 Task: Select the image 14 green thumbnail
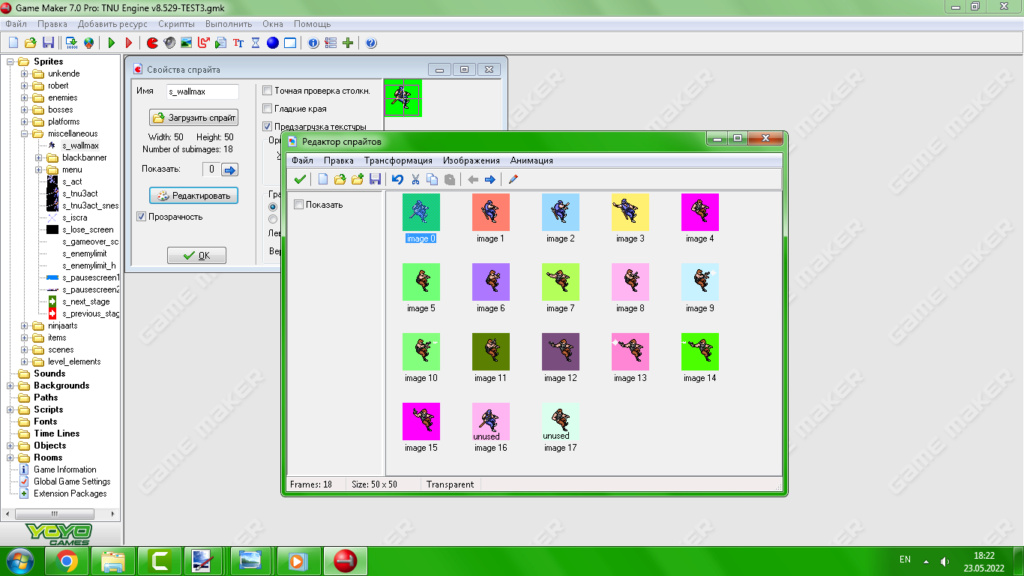tap(699, 351)
